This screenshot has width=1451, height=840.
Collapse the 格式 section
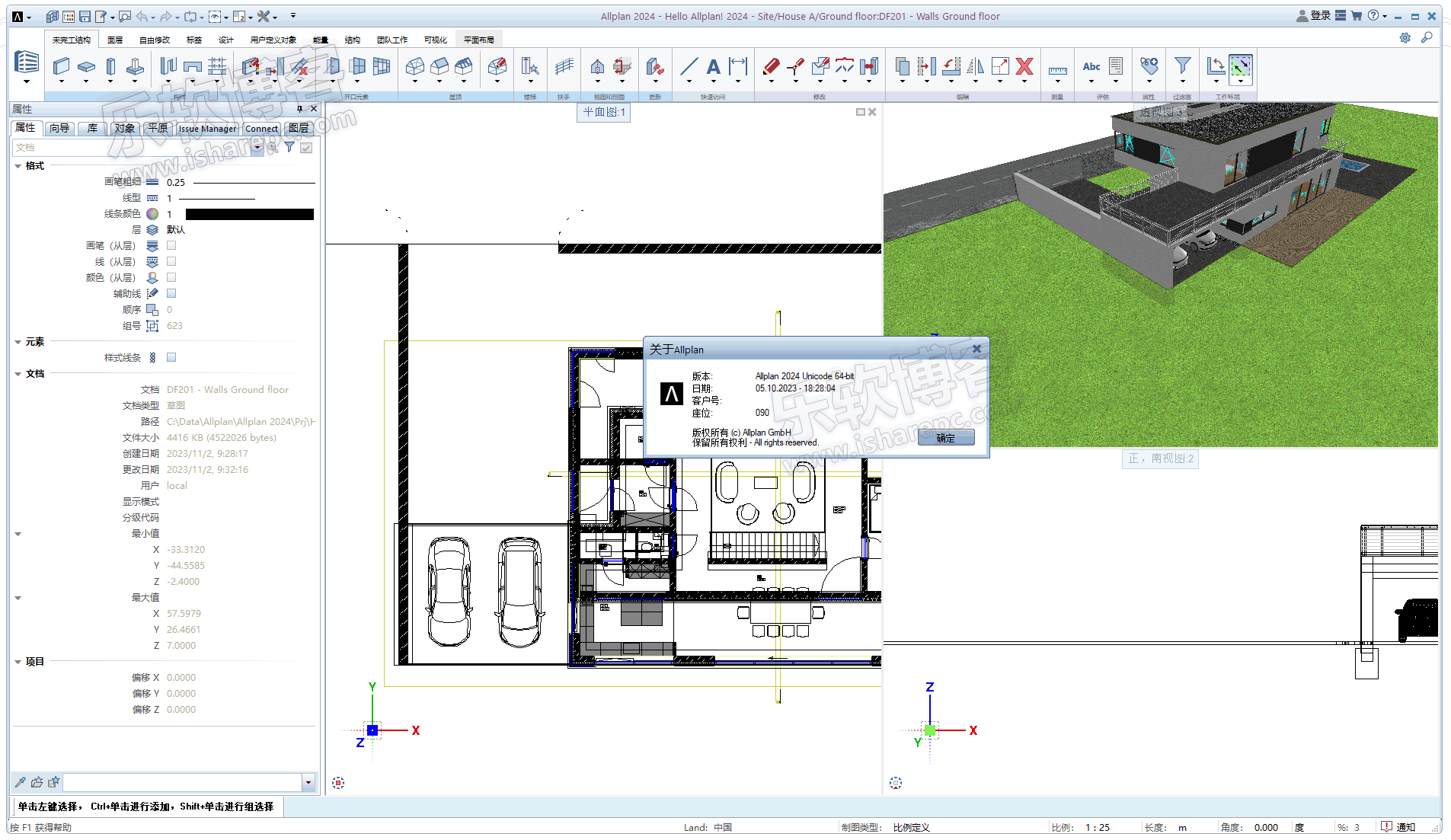tap(18, 166)
